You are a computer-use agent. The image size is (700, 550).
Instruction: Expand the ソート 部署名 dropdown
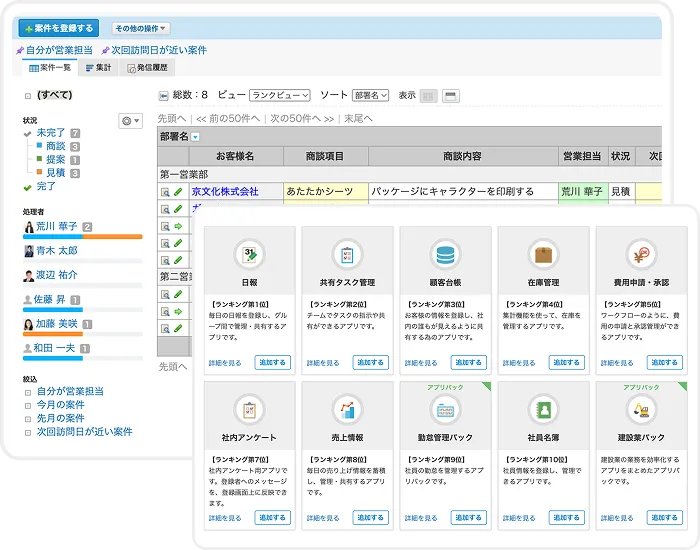[x=370, y=95]
